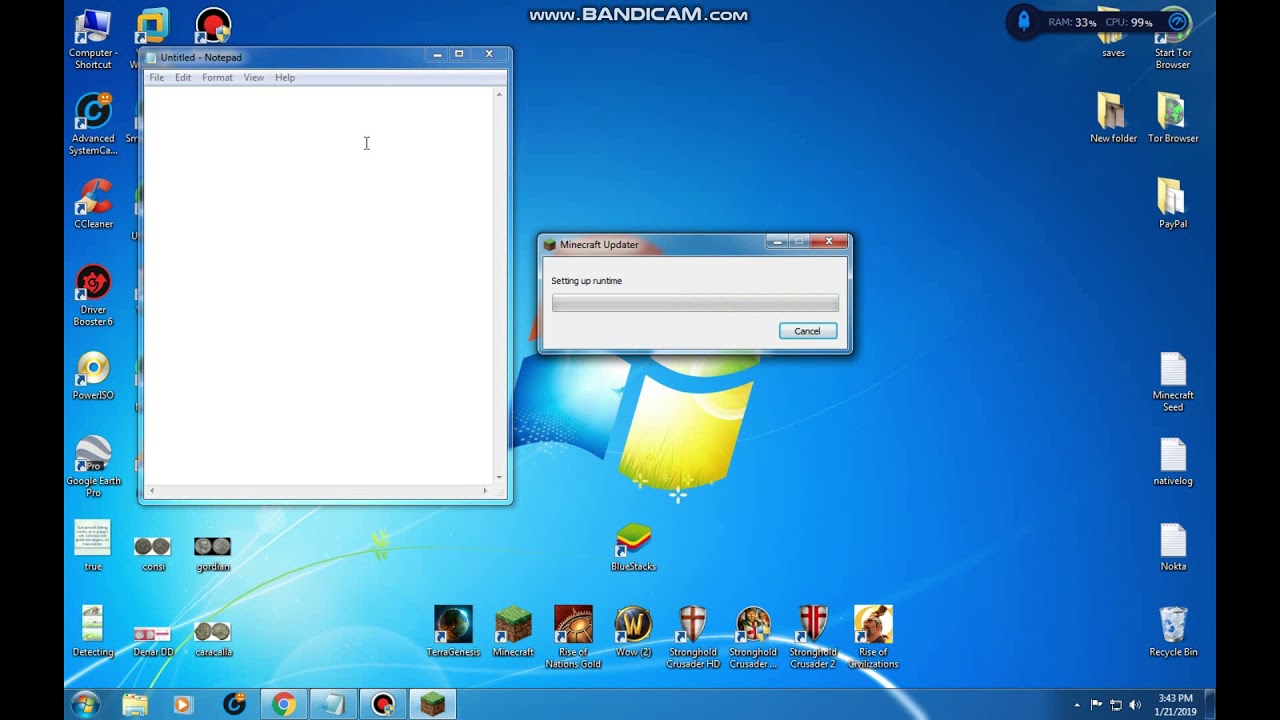Open Advanced SystemCare desktop icon
This screenshot has width=1280, height=720.
pyautogui.click(x=93, y=124)
